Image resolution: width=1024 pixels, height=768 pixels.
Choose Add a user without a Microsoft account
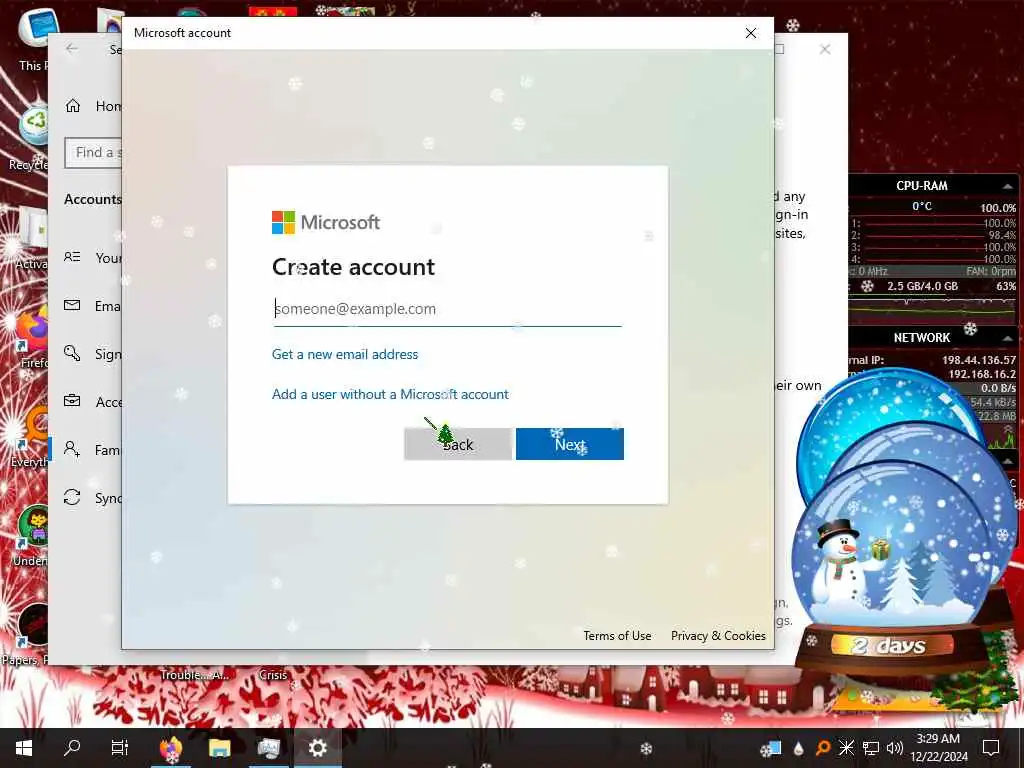point(390,394)
